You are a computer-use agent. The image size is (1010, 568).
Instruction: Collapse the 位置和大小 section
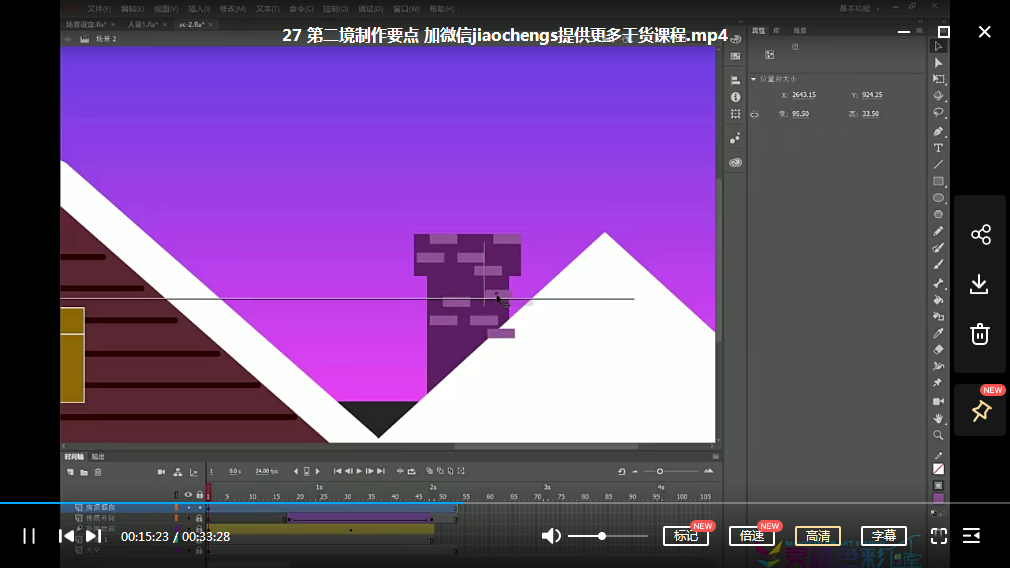(754, 79)
